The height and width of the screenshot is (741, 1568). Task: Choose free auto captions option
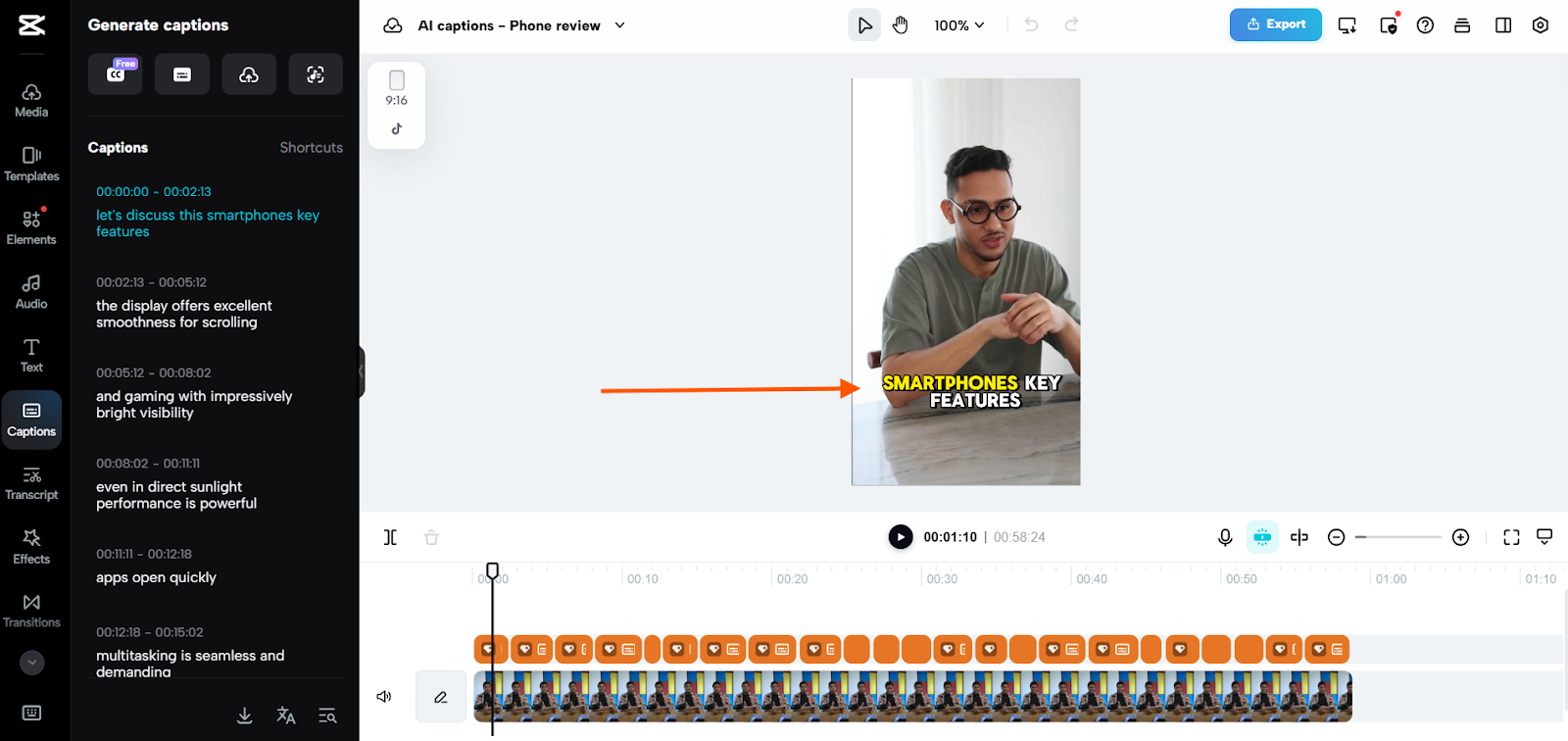pyautogui.click(x=116, y=74)
